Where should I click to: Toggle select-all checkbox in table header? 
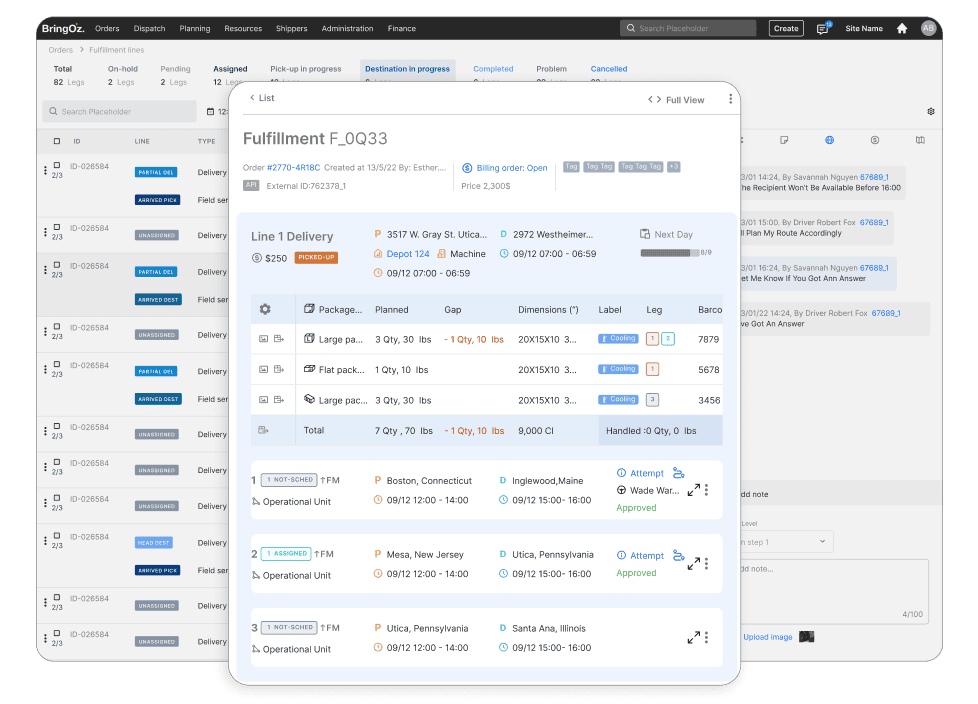pyautogui.click(x=57, y=142)
